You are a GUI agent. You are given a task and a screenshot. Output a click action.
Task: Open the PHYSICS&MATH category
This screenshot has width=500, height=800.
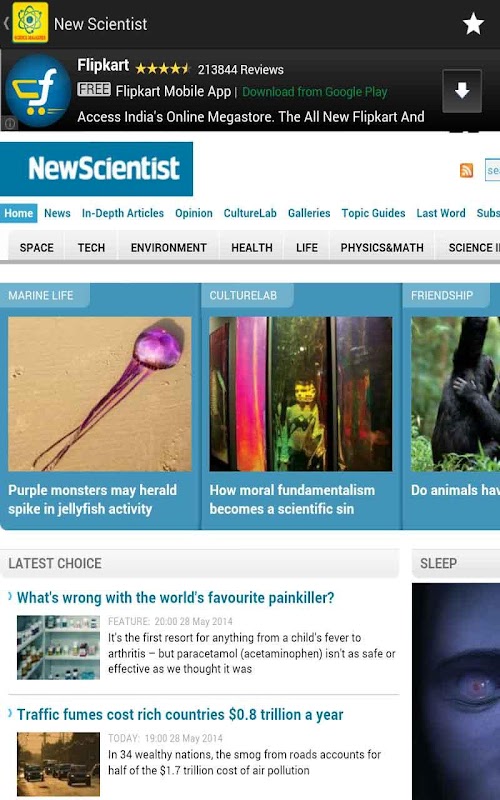382,247
